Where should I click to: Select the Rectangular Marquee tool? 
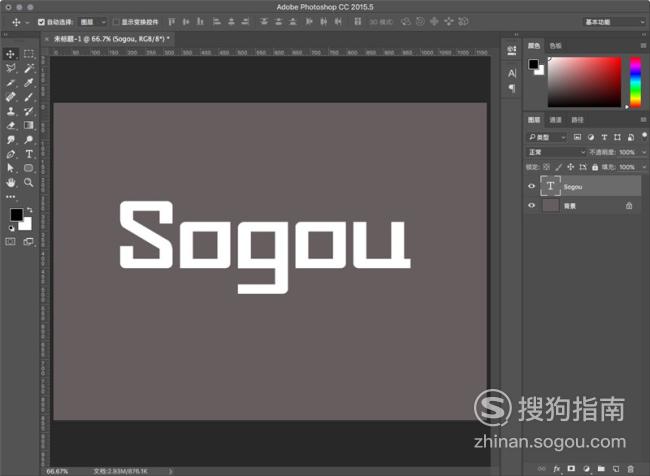pyautogui.click(x=29, y=54)
